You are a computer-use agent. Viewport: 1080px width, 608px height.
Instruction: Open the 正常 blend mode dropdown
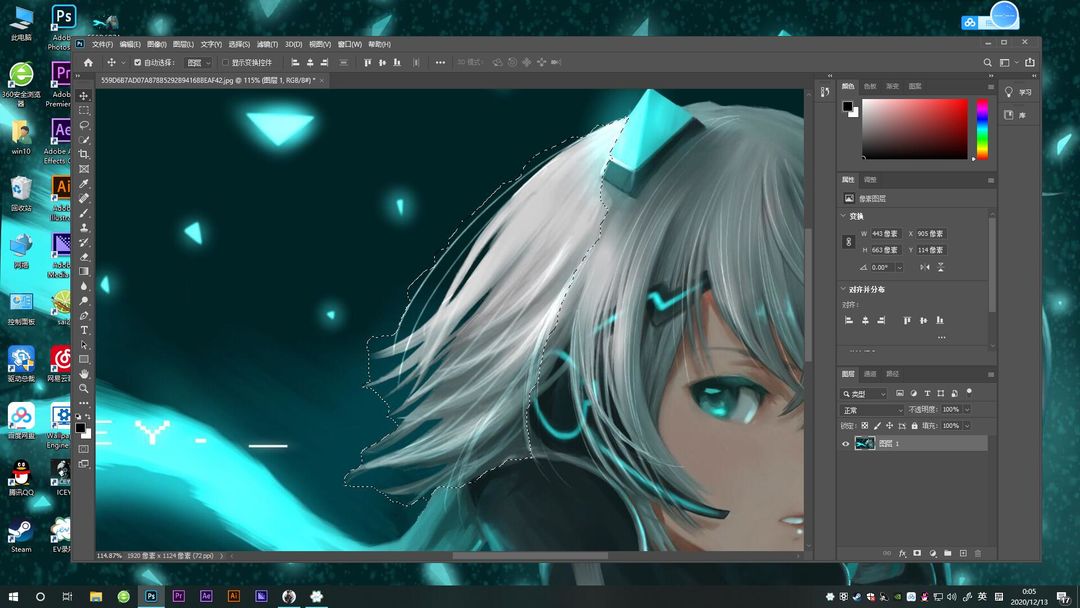pos(873,410)
